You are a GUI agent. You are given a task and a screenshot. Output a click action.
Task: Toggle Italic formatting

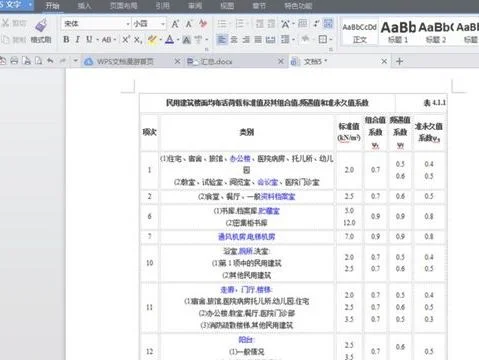pyautogui.click(x=78, y=40)
